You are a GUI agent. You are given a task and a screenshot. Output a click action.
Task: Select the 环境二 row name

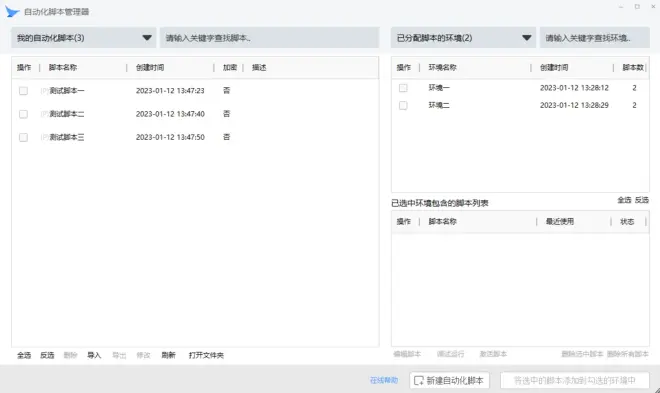[439, 105]
